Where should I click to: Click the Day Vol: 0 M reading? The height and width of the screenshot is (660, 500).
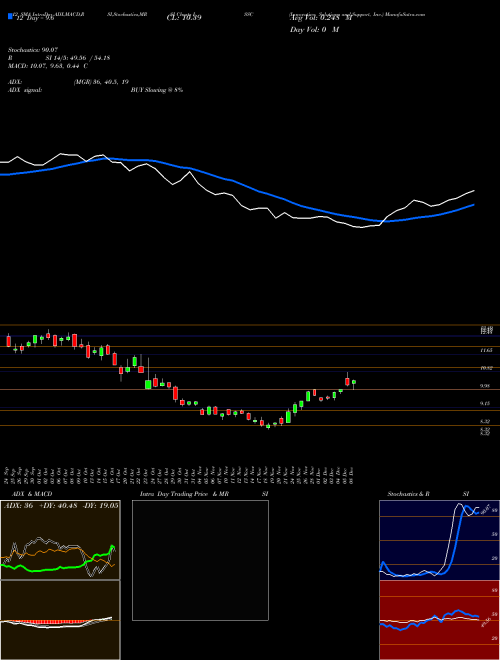point(314,29)
